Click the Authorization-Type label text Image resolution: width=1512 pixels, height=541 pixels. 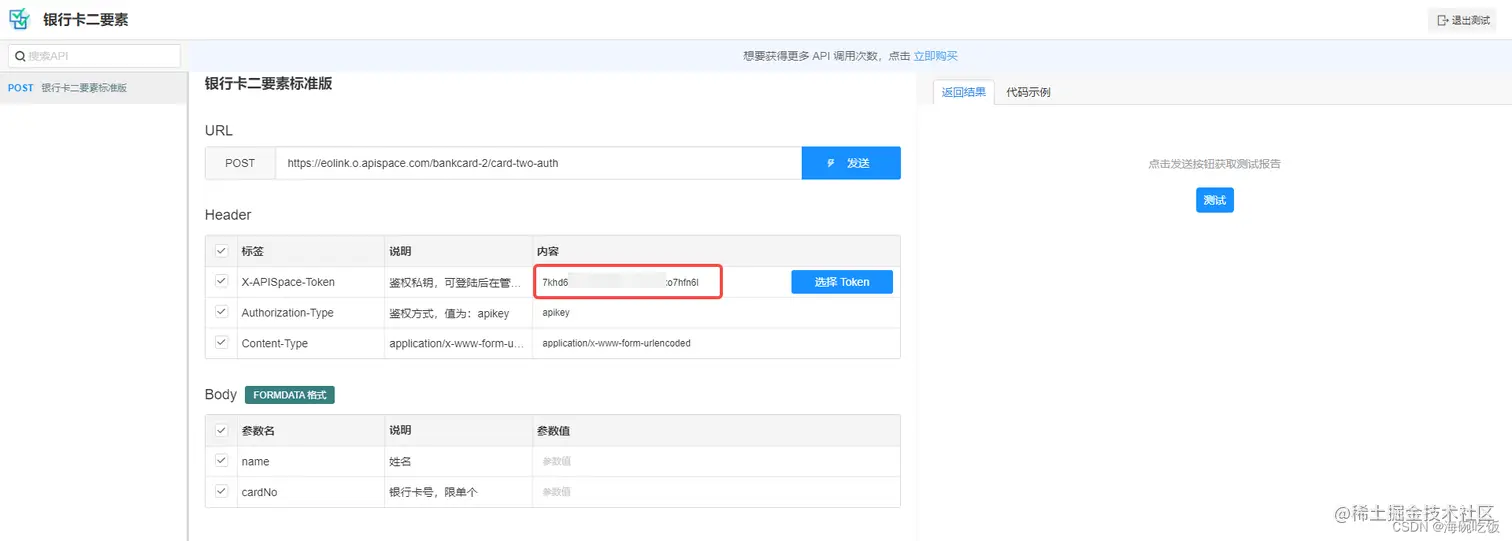(x=287, y=313)
